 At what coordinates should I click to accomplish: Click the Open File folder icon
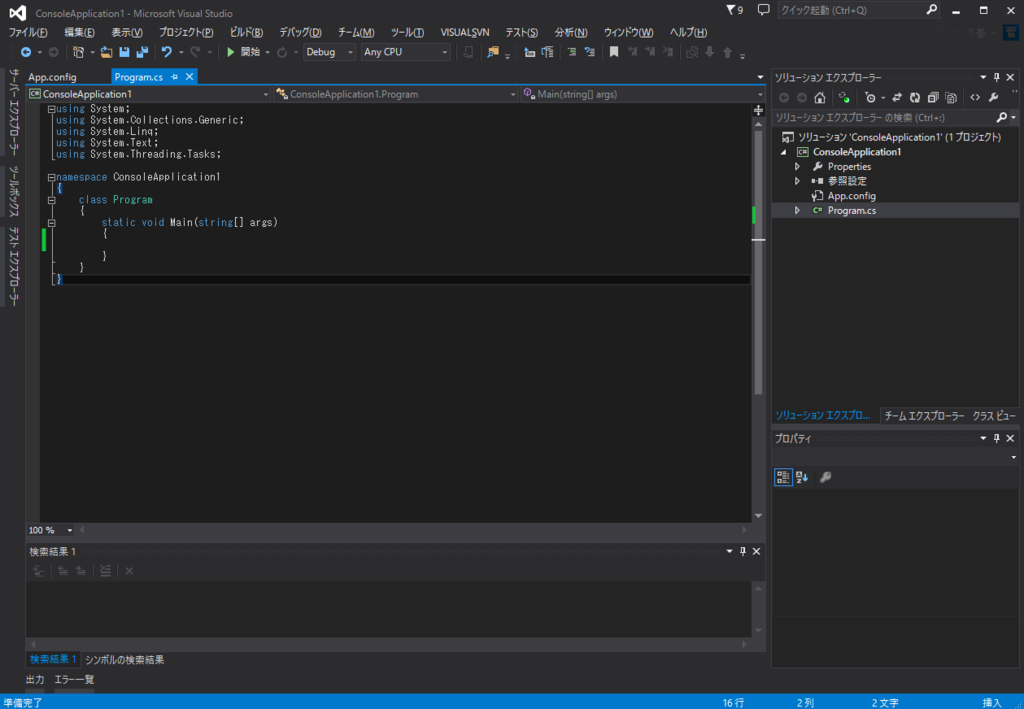tap(106, 52)
